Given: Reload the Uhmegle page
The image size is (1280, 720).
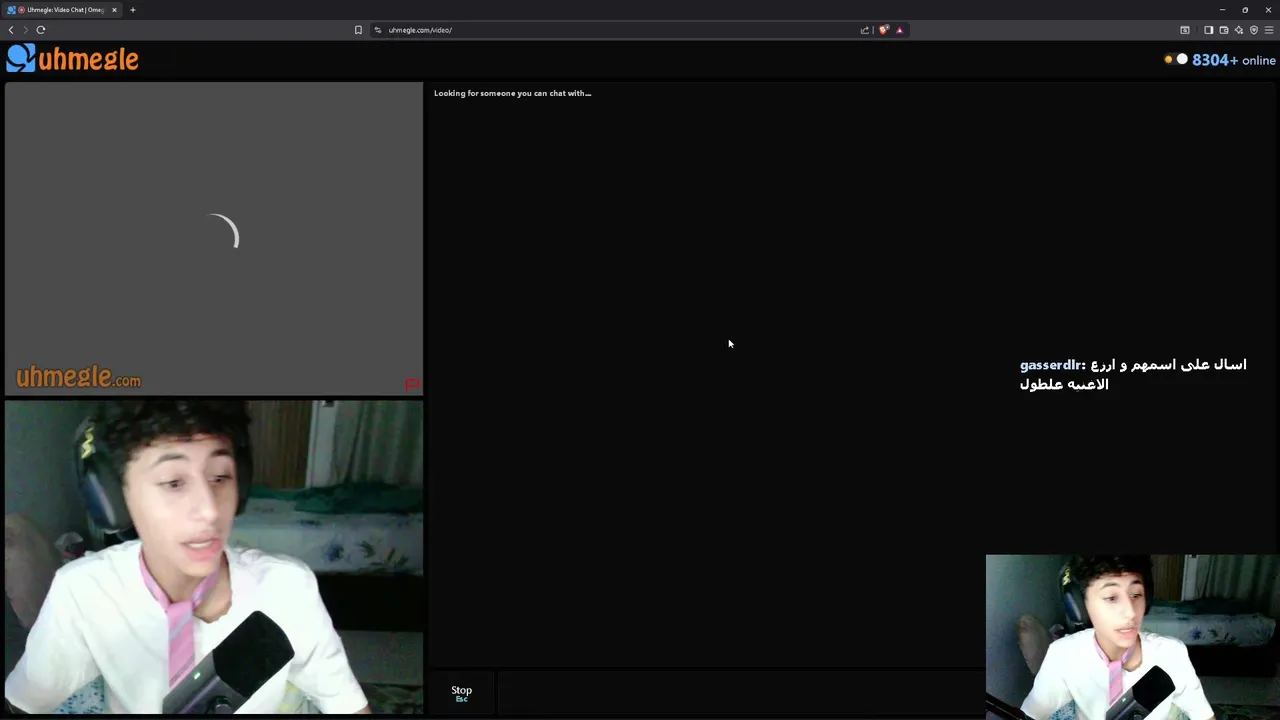Looking at the screenshot, I should click(x=41, y=30).
